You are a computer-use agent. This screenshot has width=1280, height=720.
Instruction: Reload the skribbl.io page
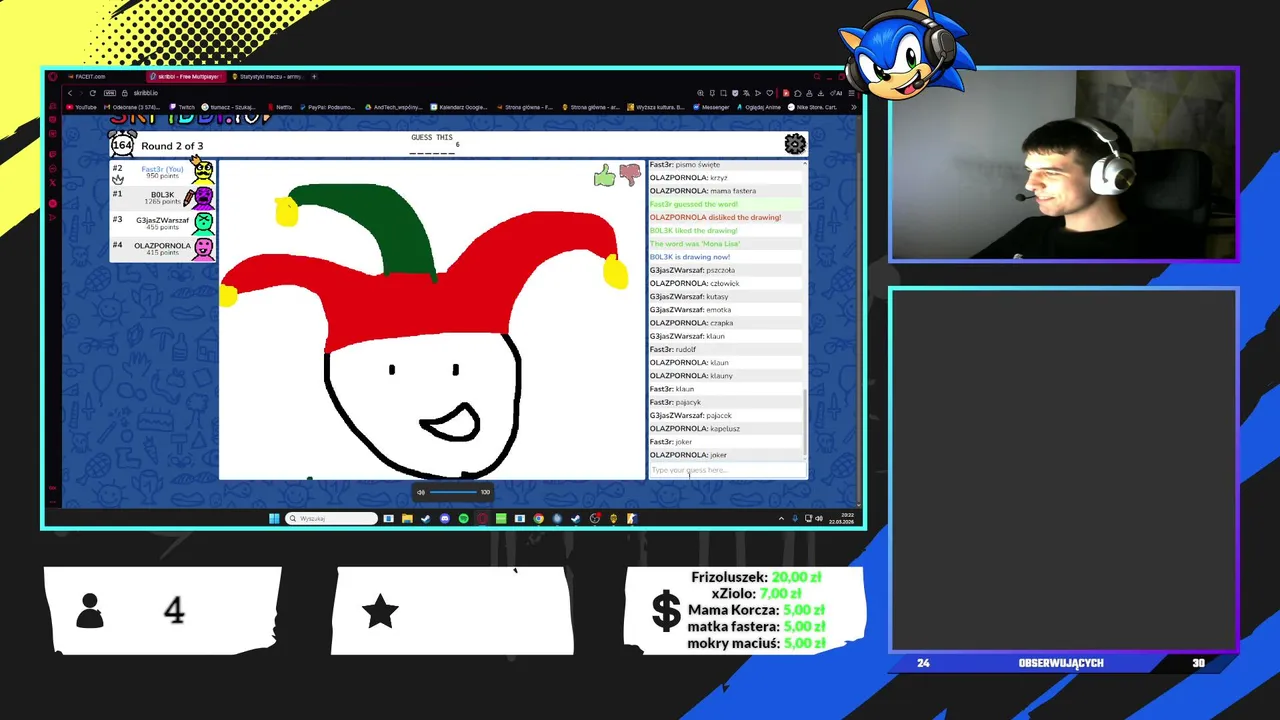pos(92,93)
